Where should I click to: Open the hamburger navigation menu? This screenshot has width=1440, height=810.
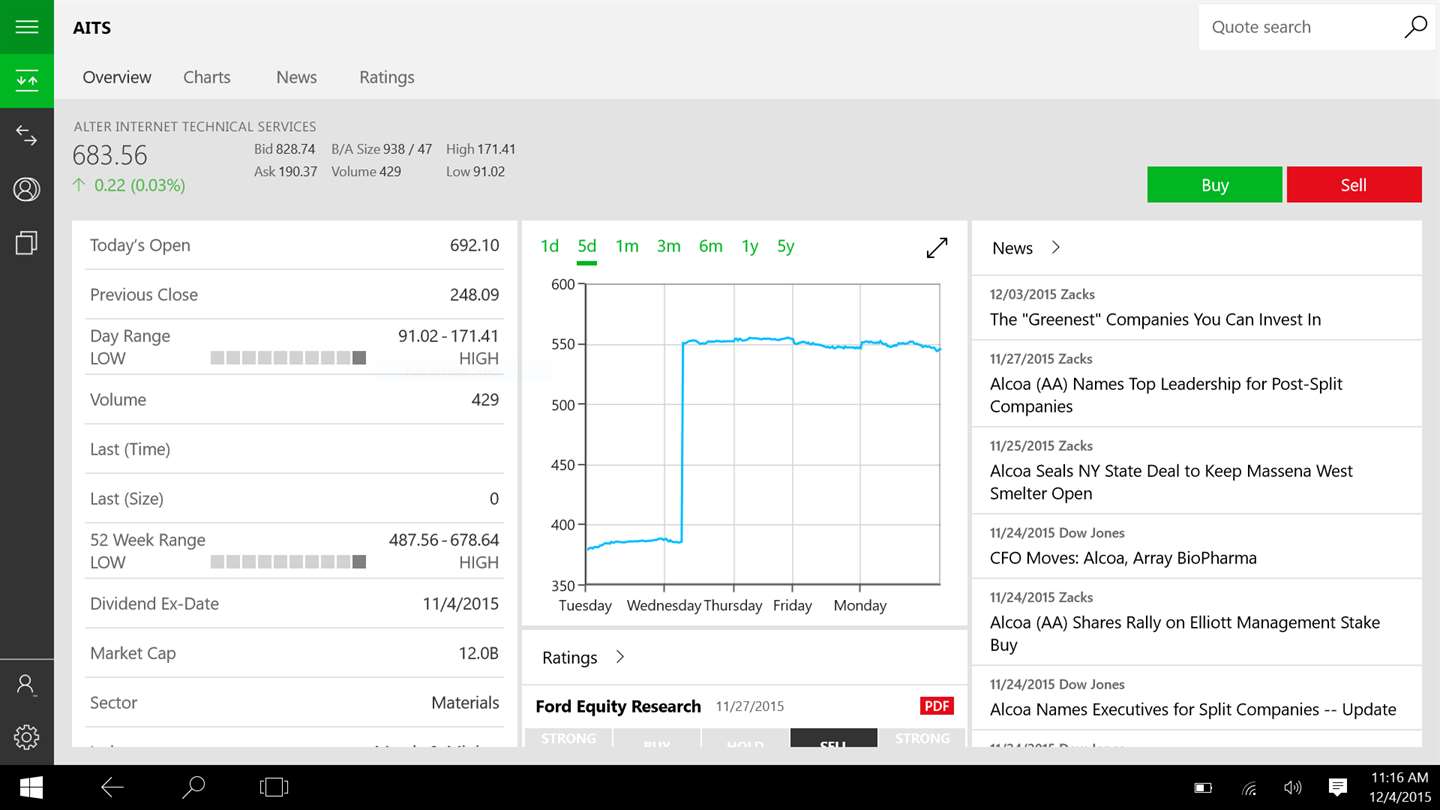pyautogui.click(x=27, y=27)
